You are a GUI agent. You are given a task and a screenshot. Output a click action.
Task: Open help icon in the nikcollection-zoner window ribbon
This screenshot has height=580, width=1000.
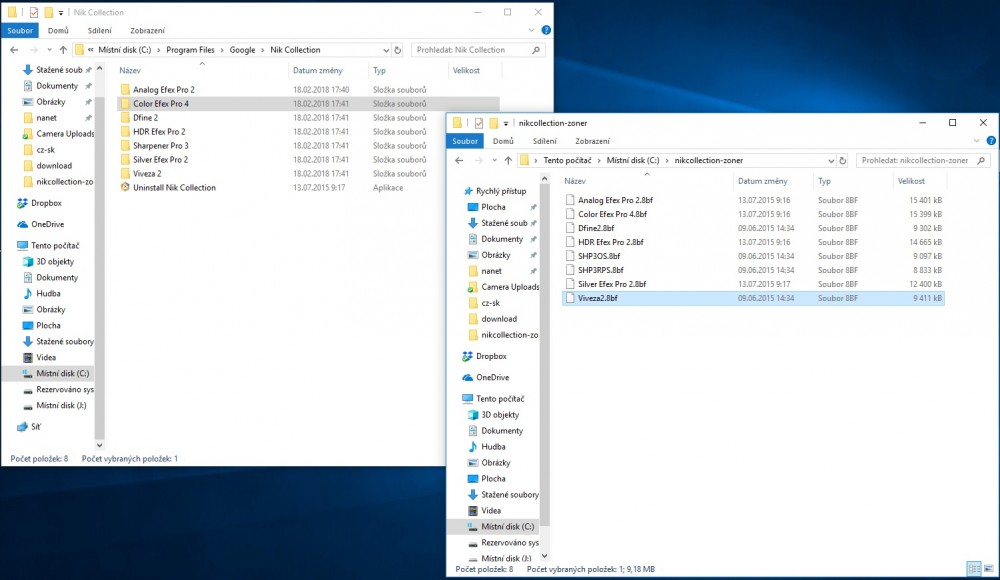(x=988, y=141)
